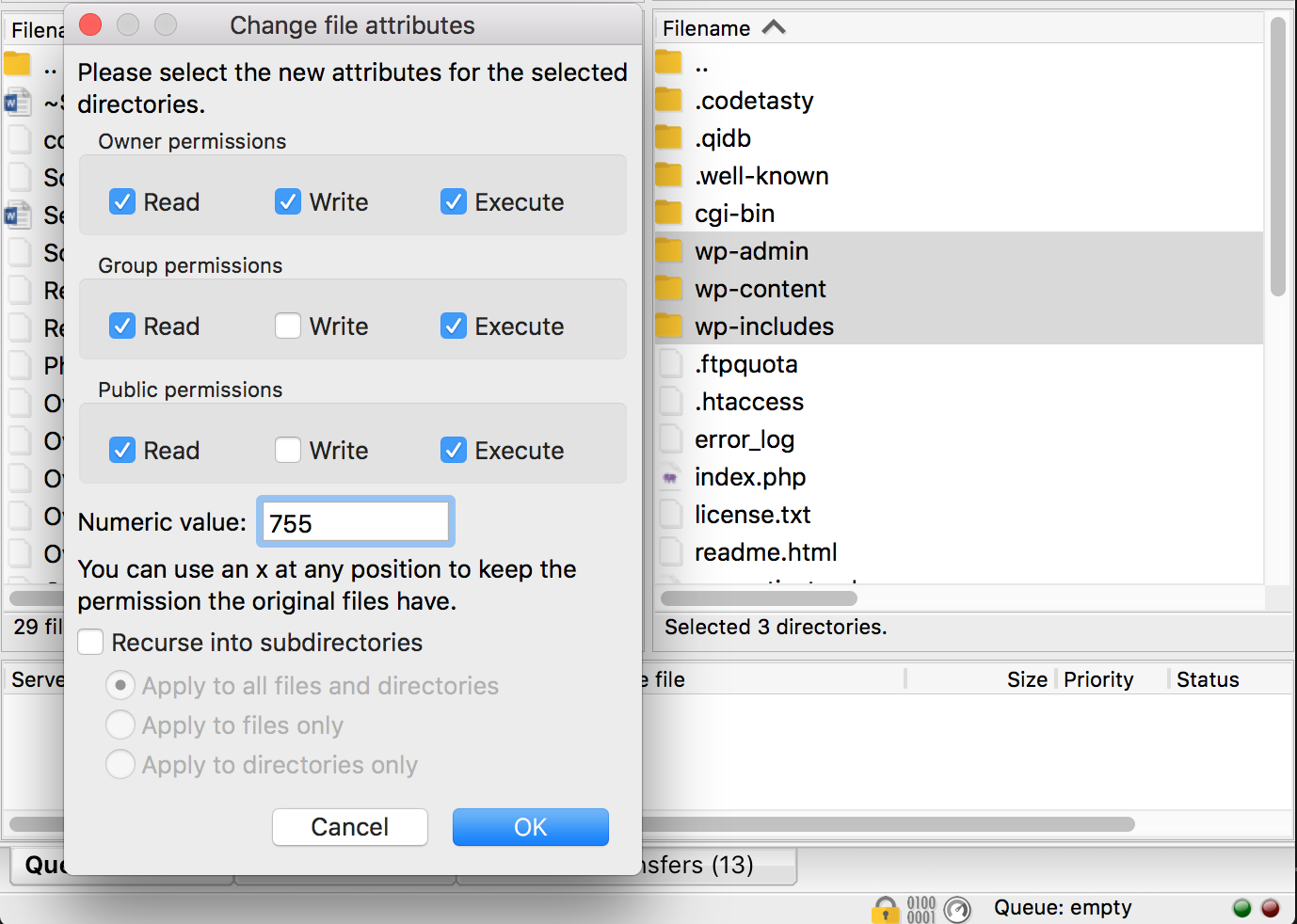Screen dimensions: 1297x924
Task: Click the .codetasty folder icon
Action: point(668,101)
